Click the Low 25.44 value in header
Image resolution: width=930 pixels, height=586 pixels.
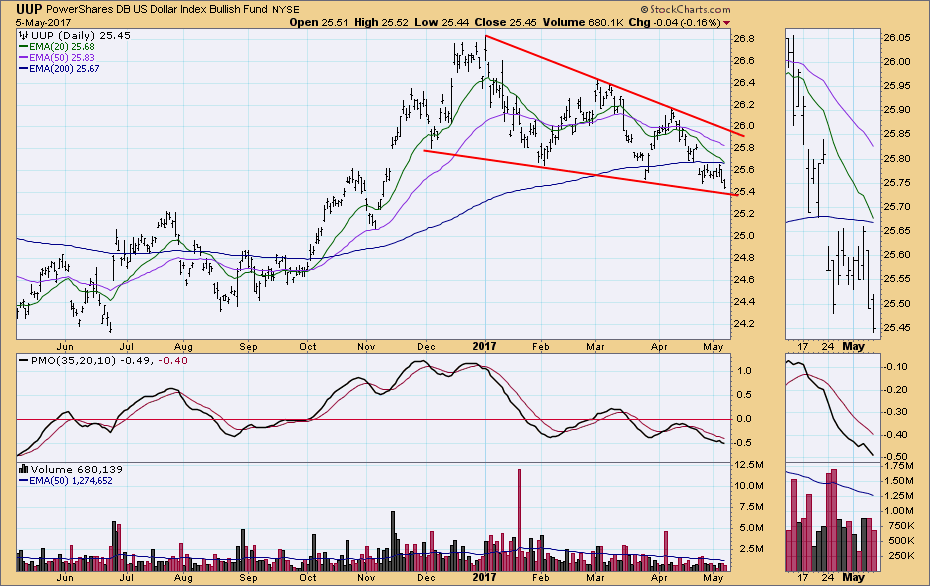coord(442,22)
